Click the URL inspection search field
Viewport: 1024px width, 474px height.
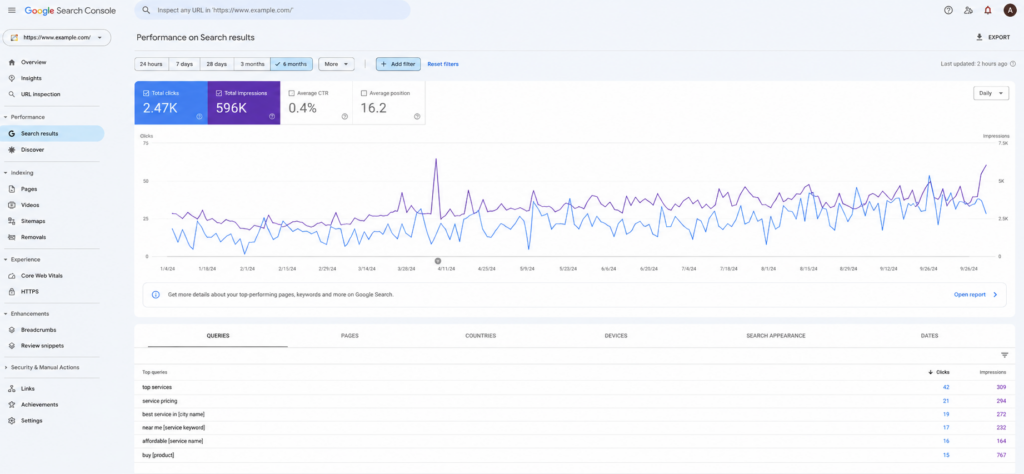pos(272,10)
